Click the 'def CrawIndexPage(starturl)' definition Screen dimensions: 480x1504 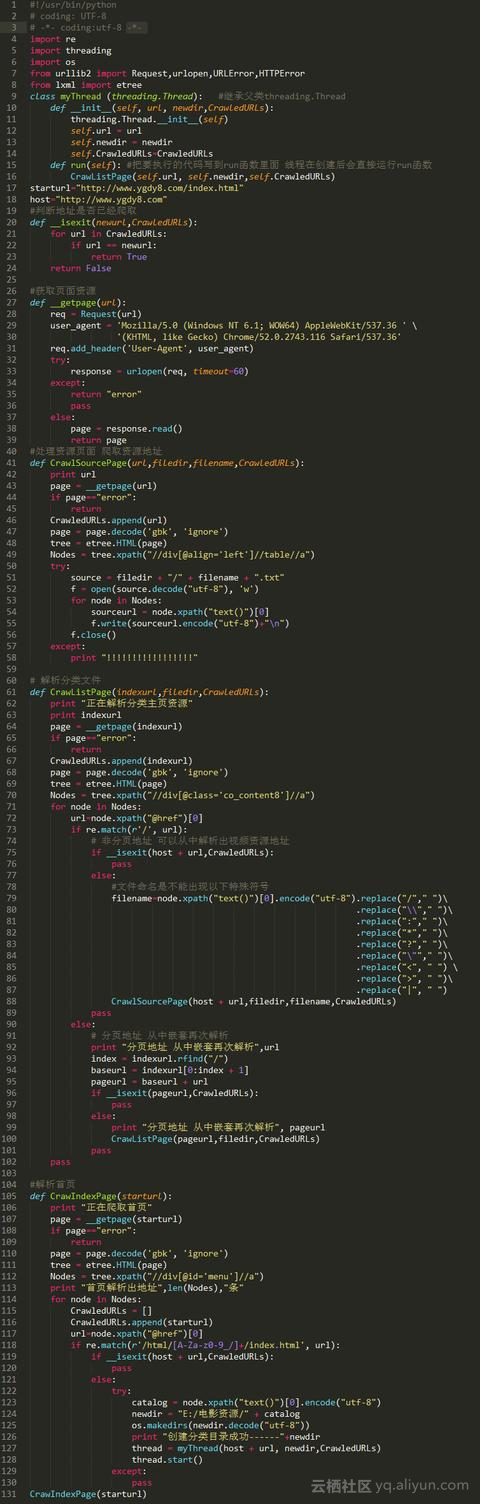coord(101,1195)
